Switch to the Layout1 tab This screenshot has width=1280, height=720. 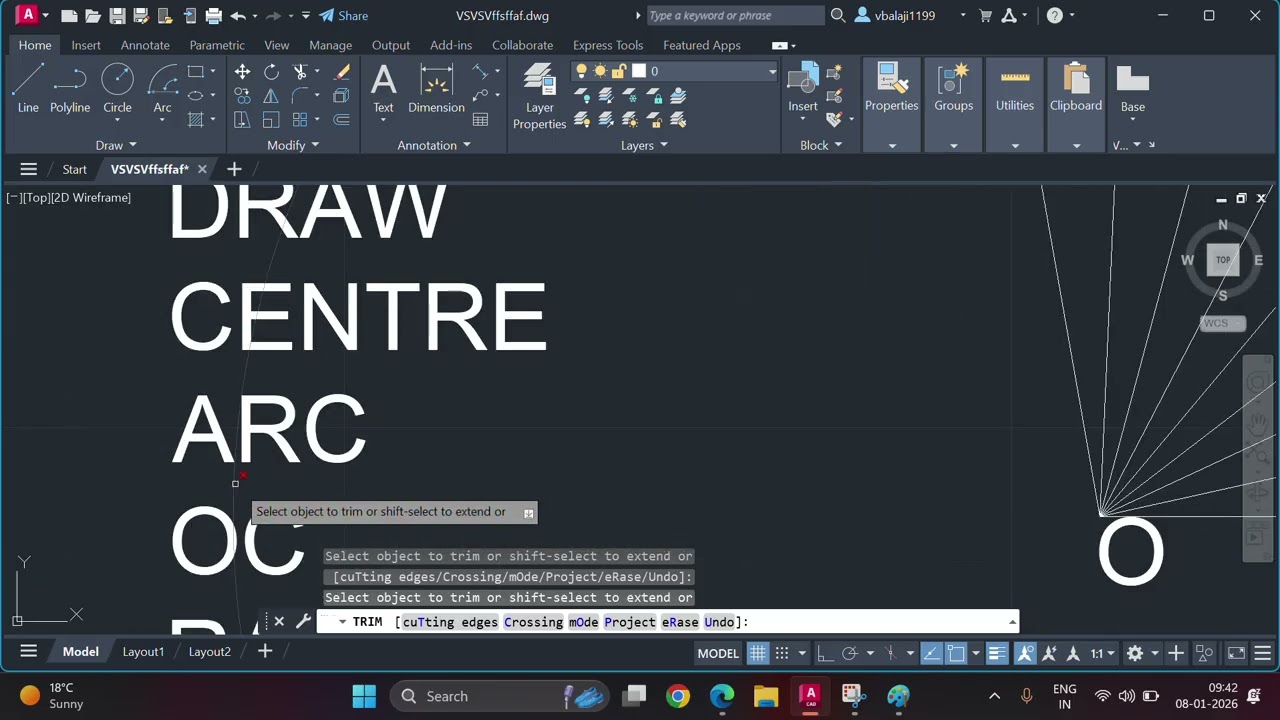143,651
